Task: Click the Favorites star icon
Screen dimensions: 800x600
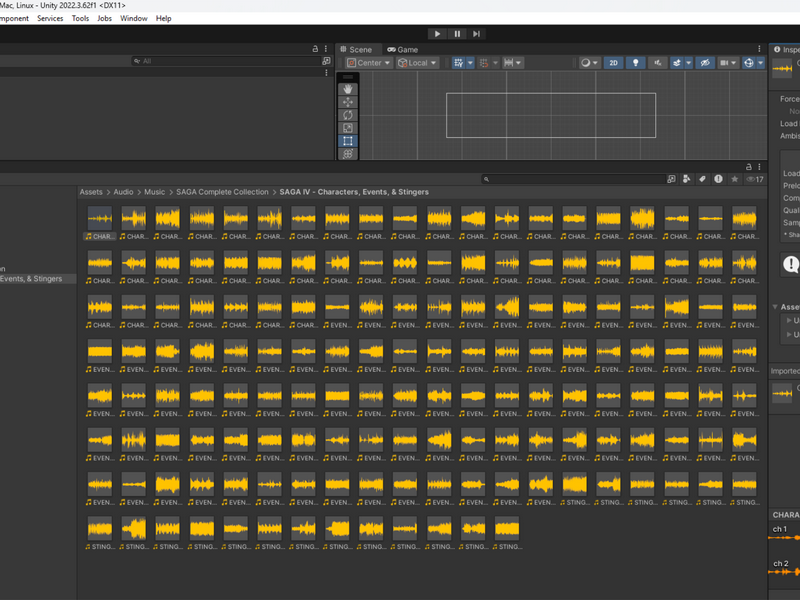Action: (734, 179)
